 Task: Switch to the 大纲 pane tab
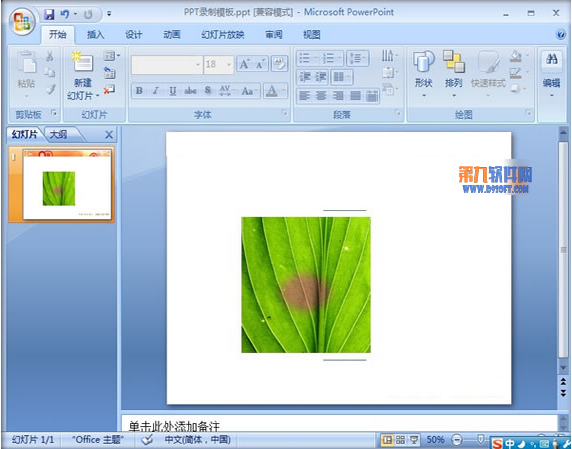[58, 135]
